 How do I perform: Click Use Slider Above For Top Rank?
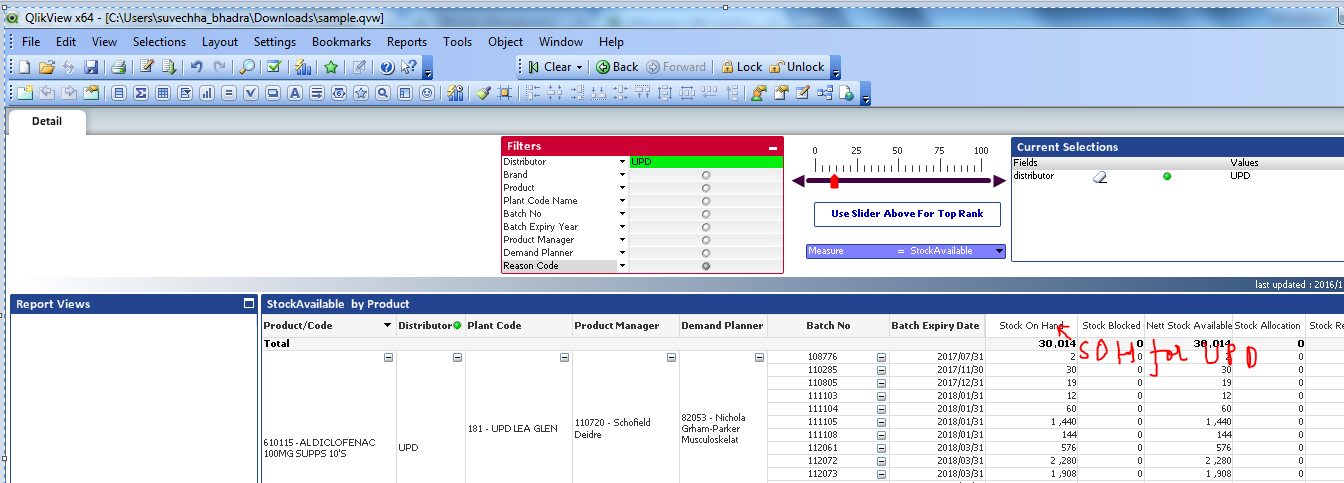pos(907,214)
